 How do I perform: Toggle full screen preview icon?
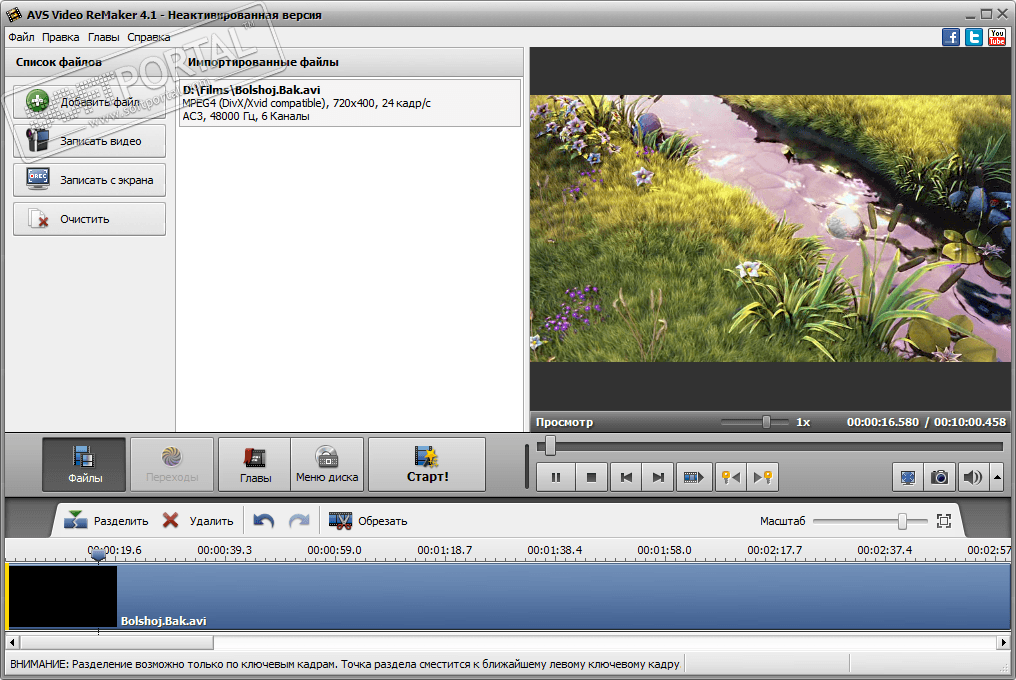(908, 478)
